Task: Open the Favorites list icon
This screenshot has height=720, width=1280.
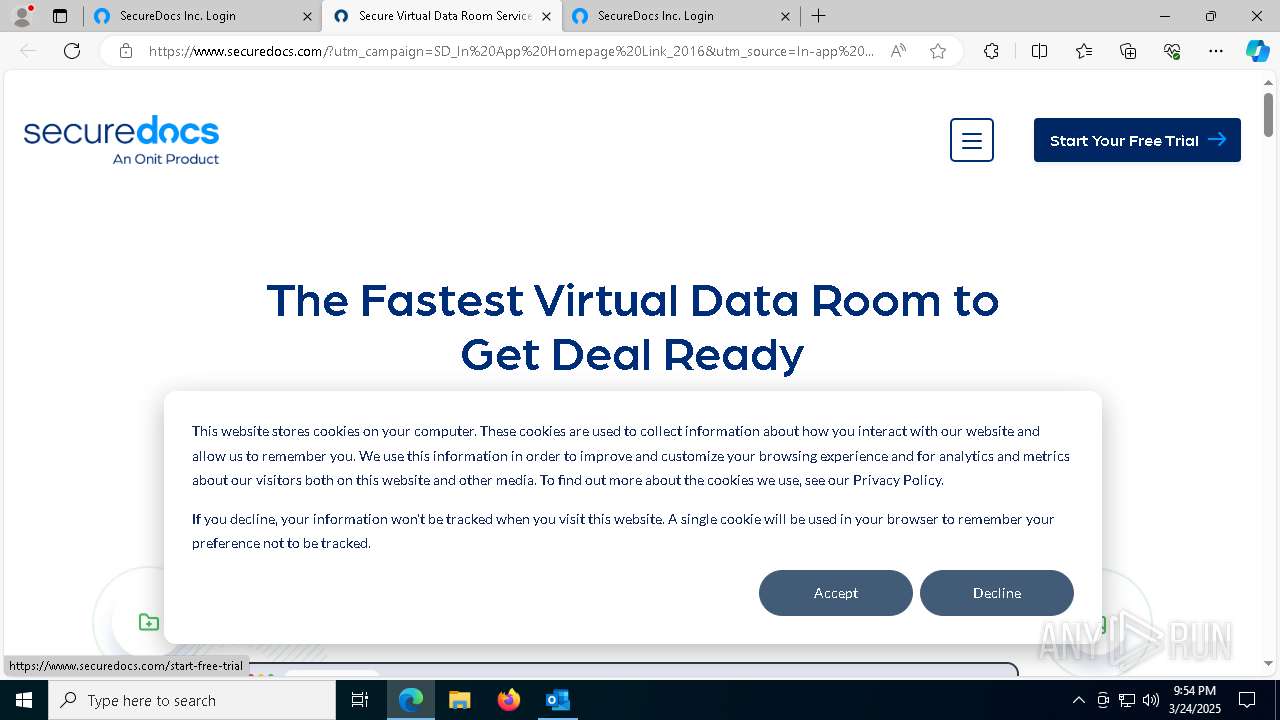Action: coord(1084,51)
